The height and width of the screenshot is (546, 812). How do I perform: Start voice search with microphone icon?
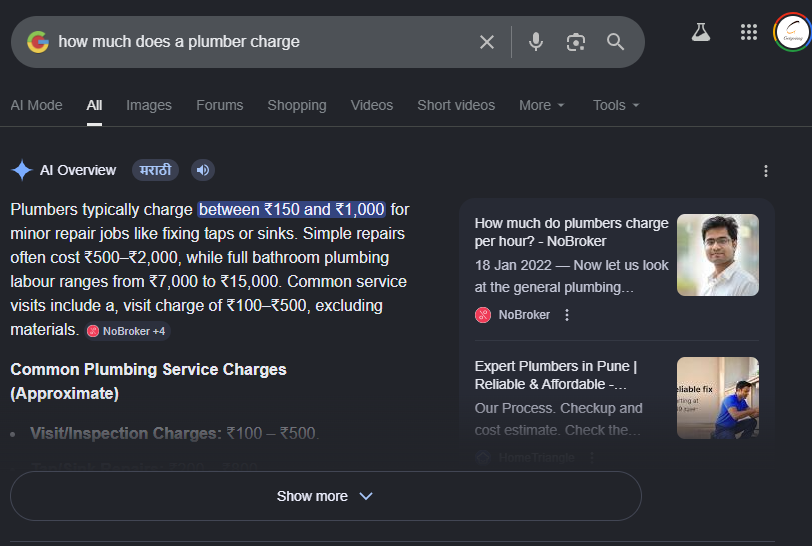pyautogui.click(x=536, y=42)
